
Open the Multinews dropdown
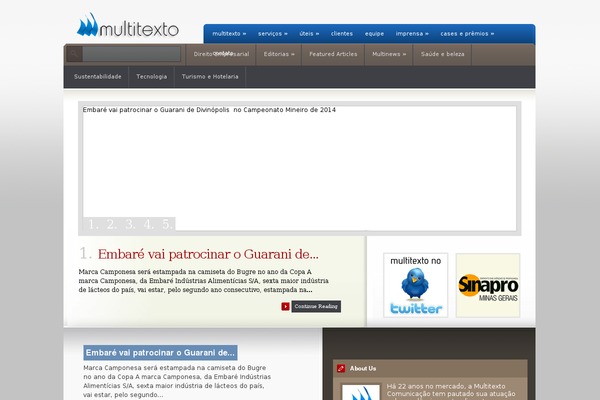pos(389,54)
